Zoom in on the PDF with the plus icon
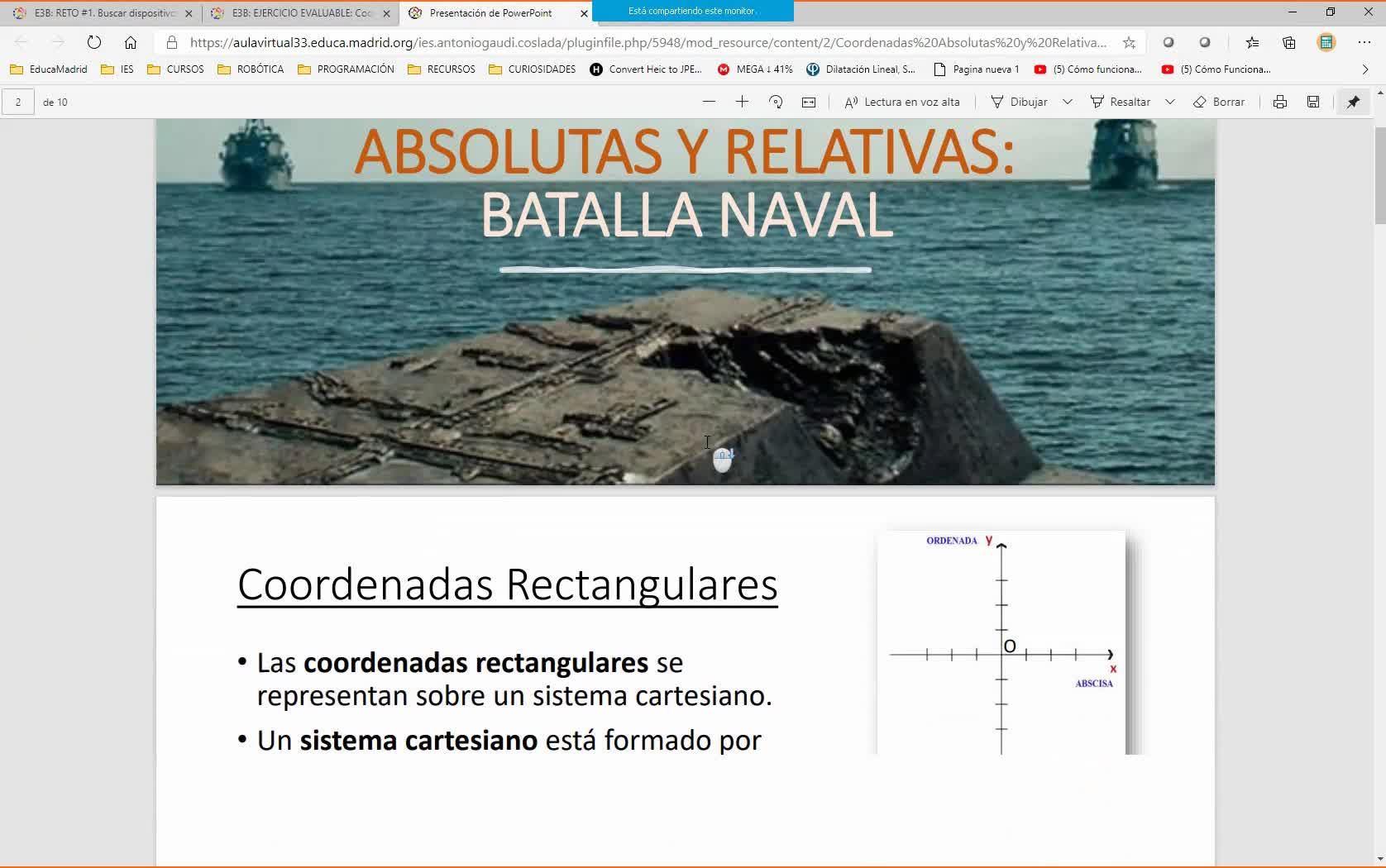This screenshot has height=868, width=1386. click(742, 102)
